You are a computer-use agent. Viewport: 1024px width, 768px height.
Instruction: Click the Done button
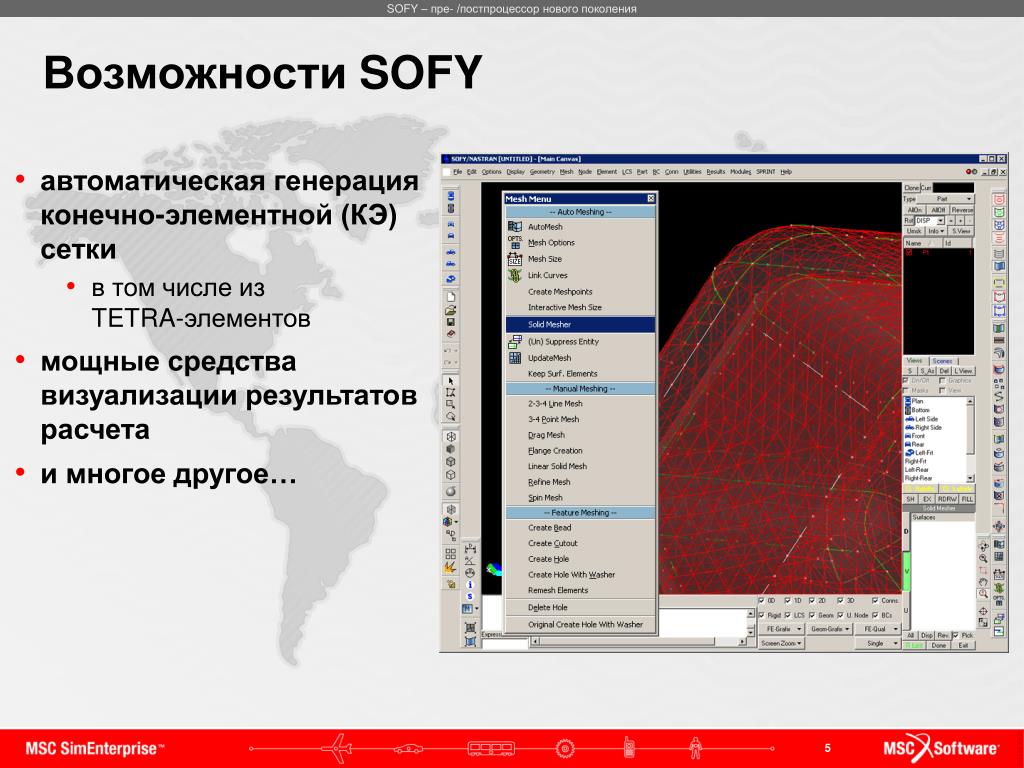938,645
